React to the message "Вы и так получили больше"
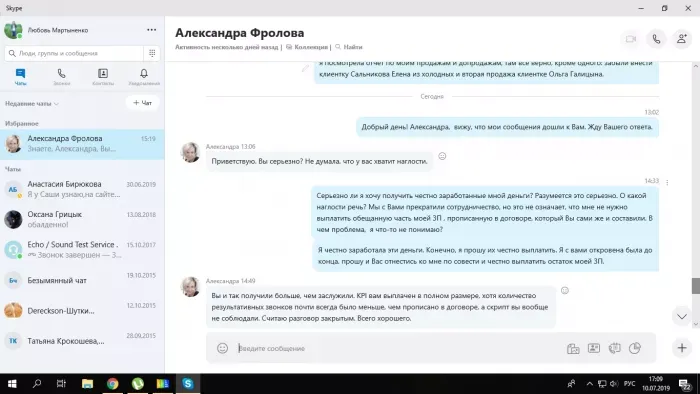 click(x=565, y=290)
